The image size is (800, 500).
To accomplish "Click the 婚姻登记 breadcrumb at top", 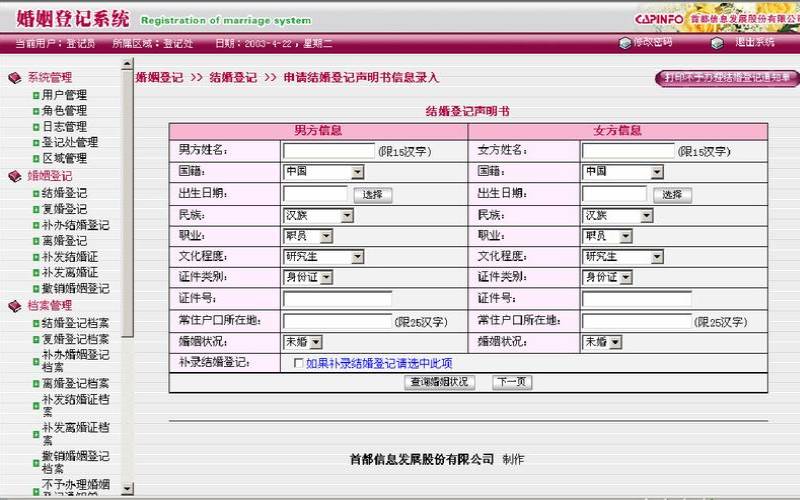I will 159,78.
